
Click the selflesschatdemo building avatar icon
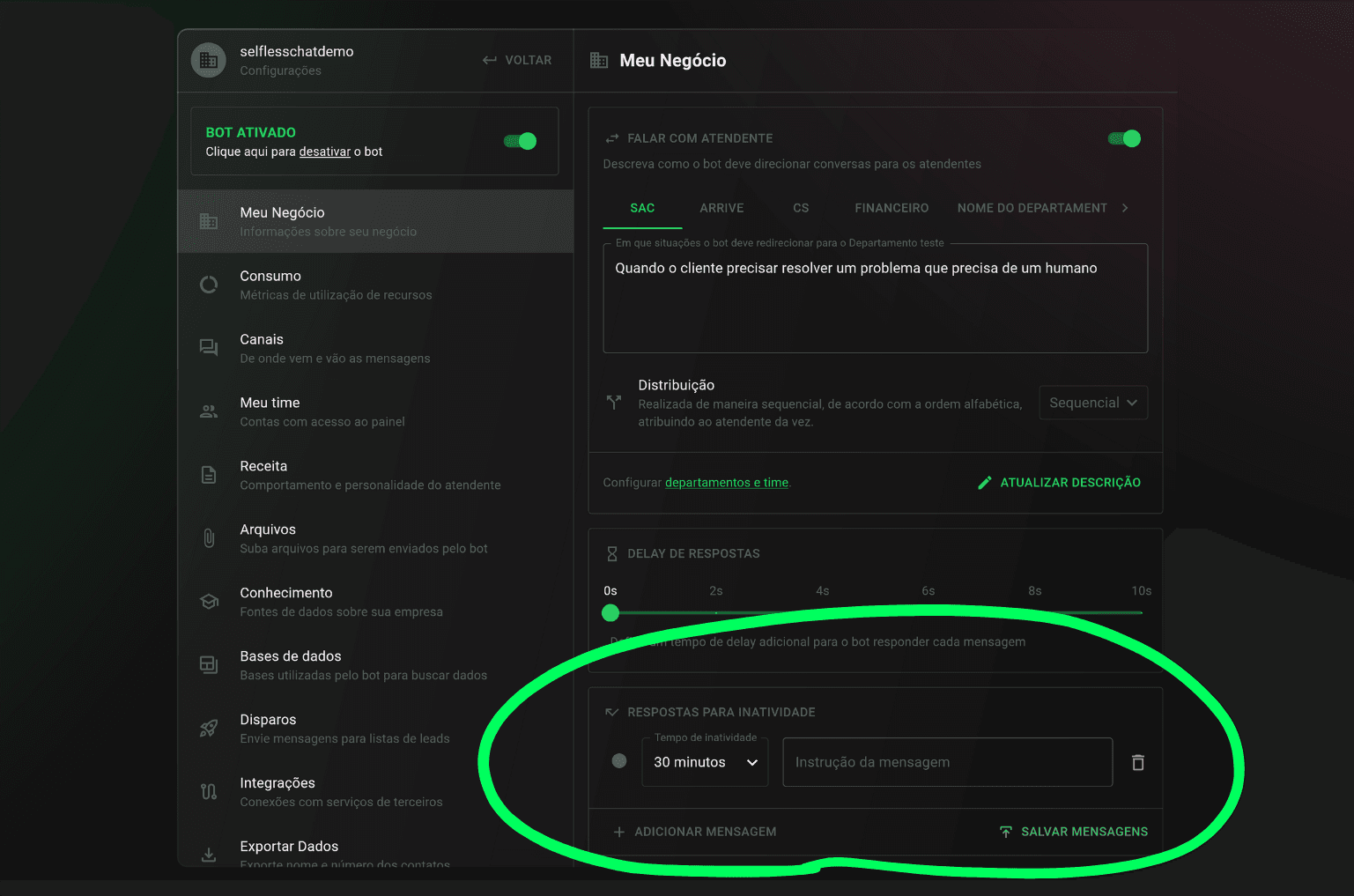(x=209, y=61)
